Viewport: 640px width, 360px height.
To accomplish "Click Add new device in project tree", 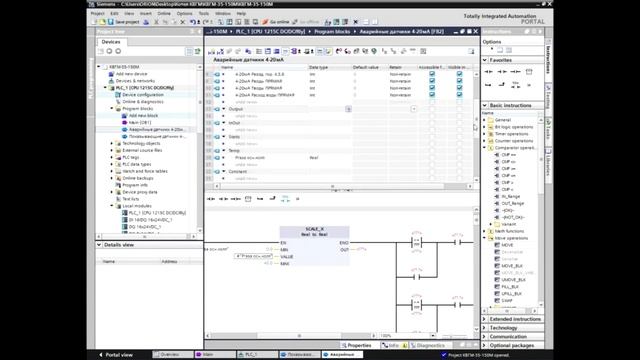I will click(131, 74).
